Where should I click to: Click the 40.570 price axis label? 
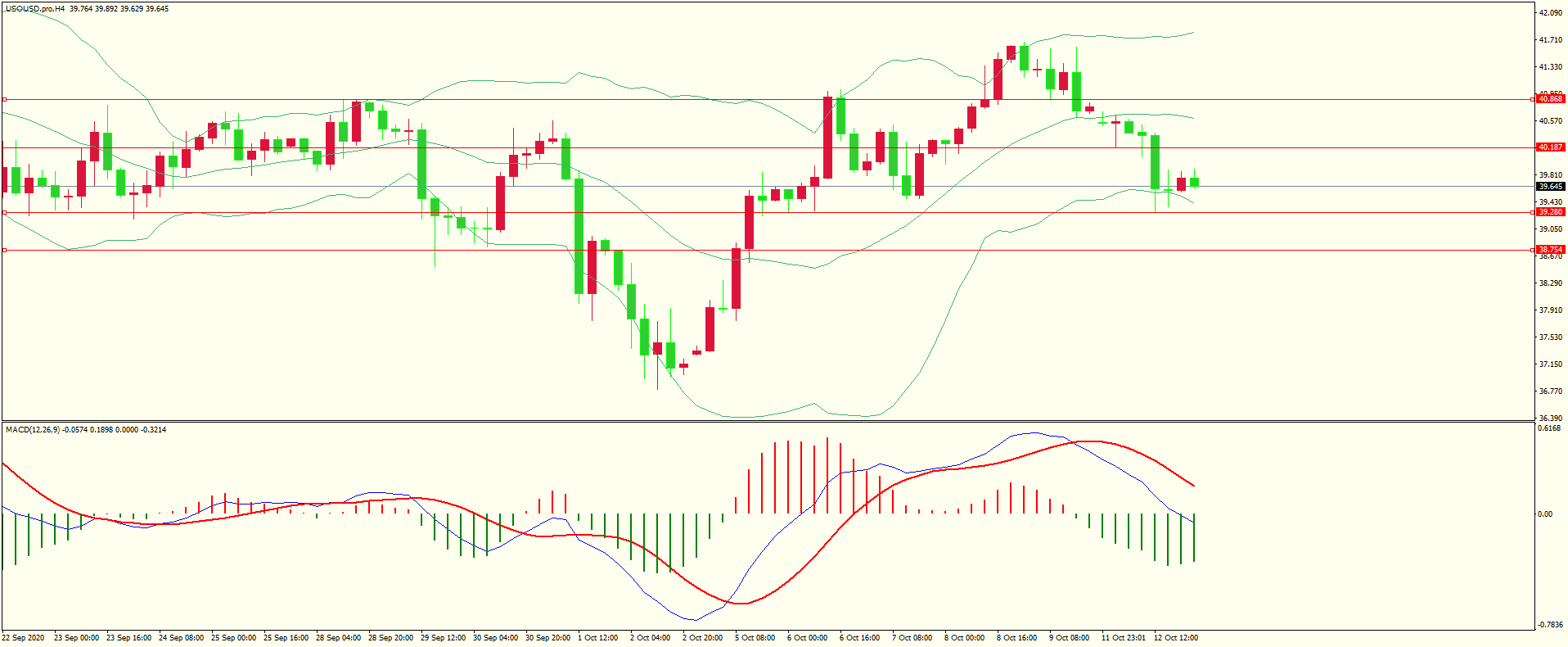(x=1551, y=121)
